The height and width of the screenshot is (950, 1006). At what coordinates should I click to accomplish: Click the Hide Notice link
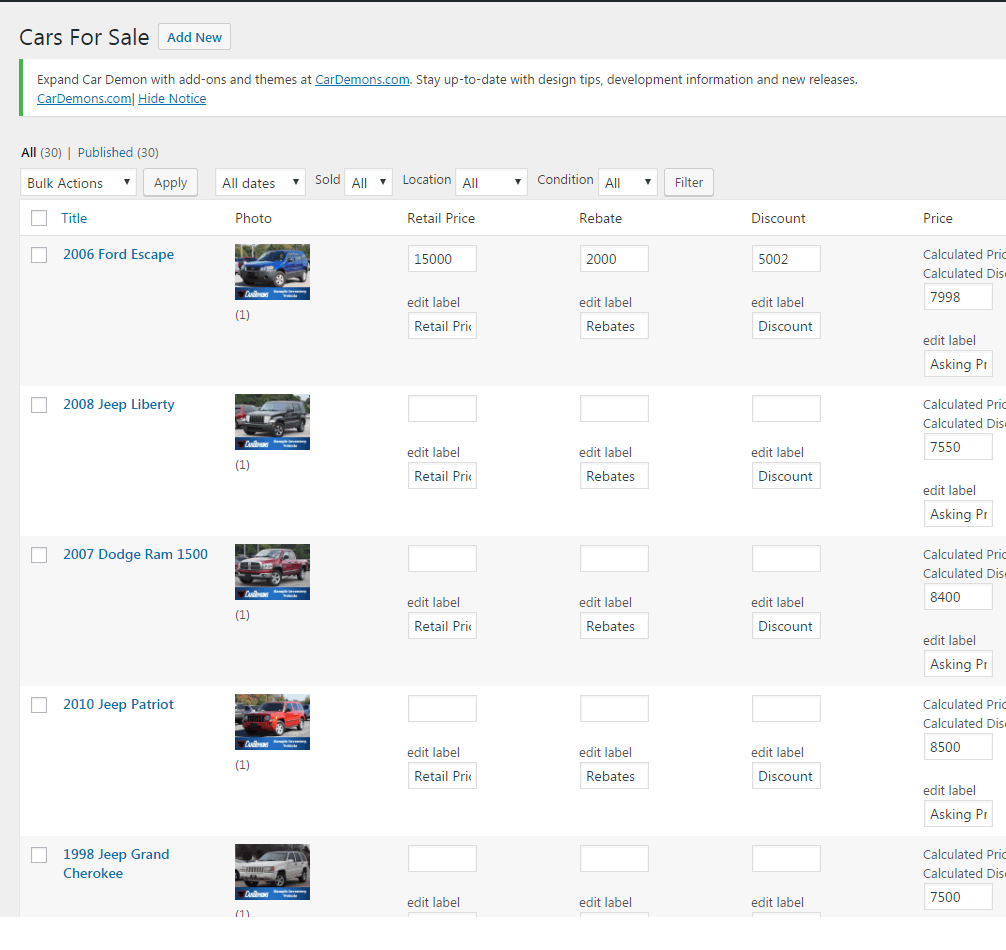[x=172, y=99]
